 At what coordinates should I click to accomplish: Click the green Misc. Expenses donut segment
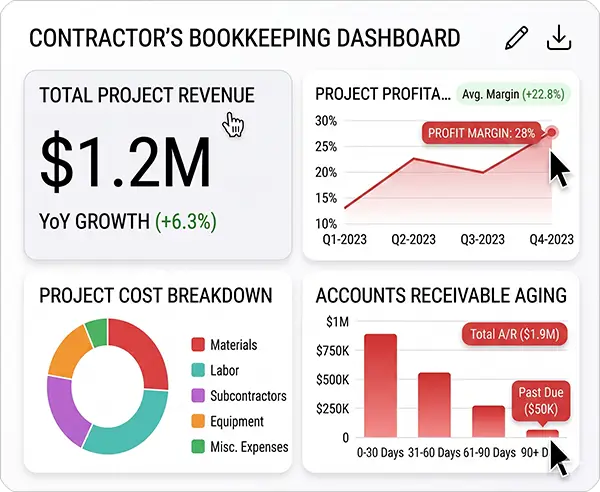coord(98,331)
